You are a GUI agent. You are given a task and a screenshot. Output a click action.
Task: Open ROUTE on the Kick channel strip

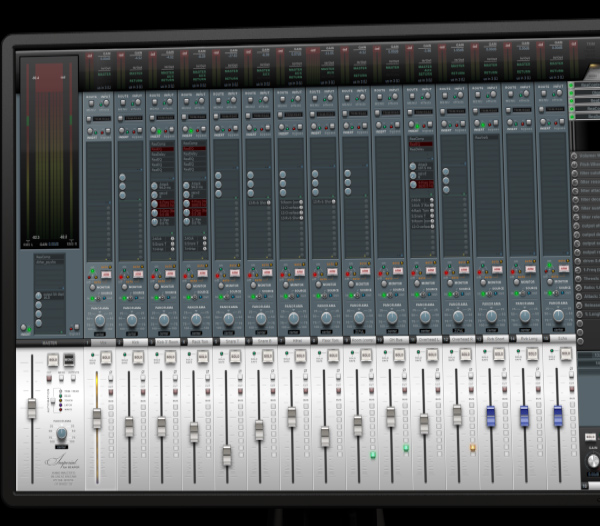tap(123, 103)
